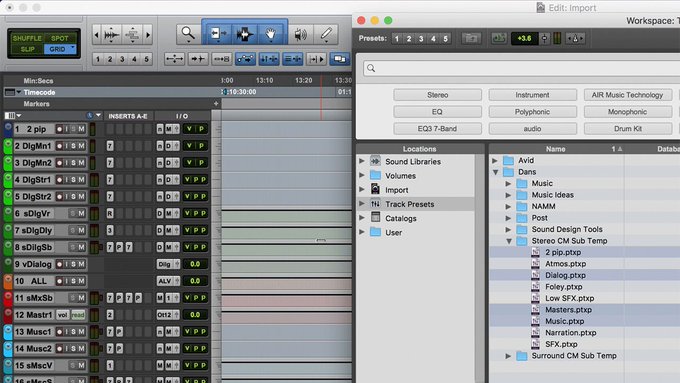Select SLIP edit mode

pos(27,49)
